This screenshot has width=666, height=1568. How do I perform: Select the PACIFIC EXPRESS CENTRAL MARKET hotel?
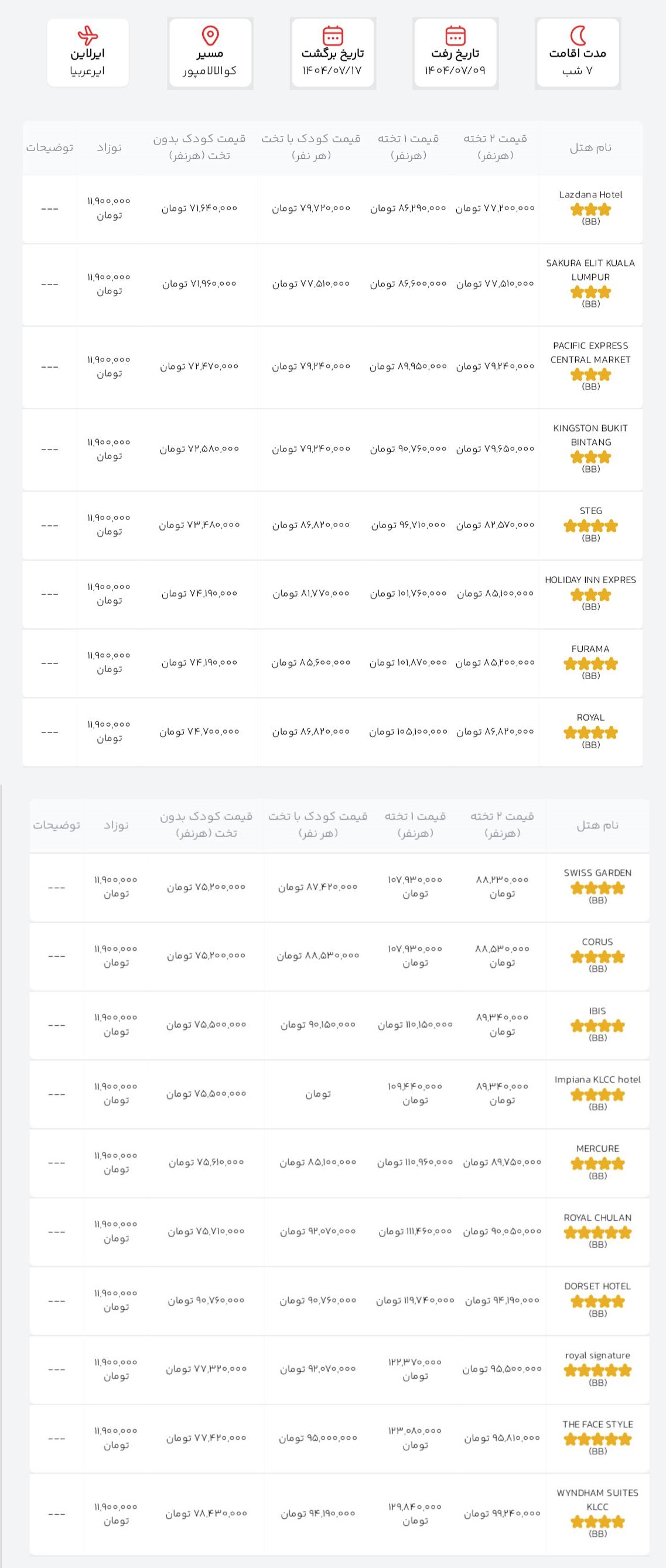pos(590,352)
